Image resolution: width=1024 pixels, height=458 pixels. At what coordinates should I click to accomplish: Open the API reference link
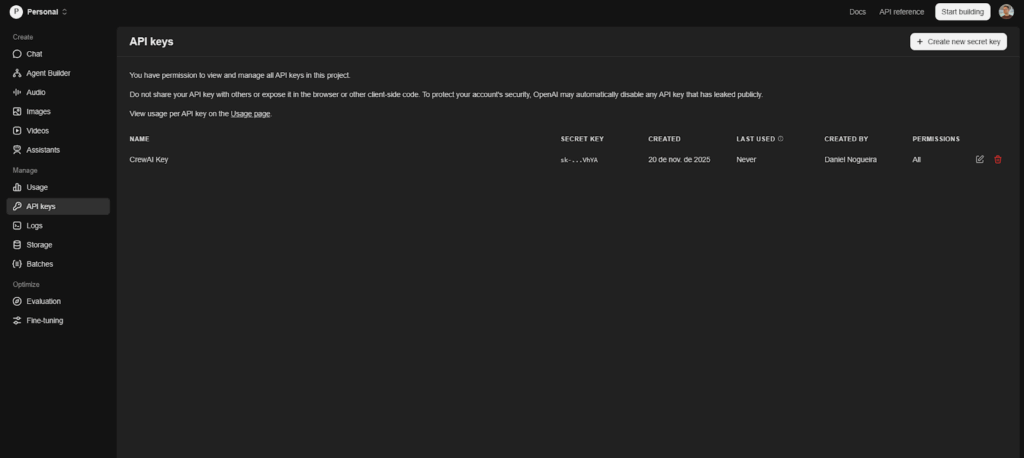coord(901,12)
